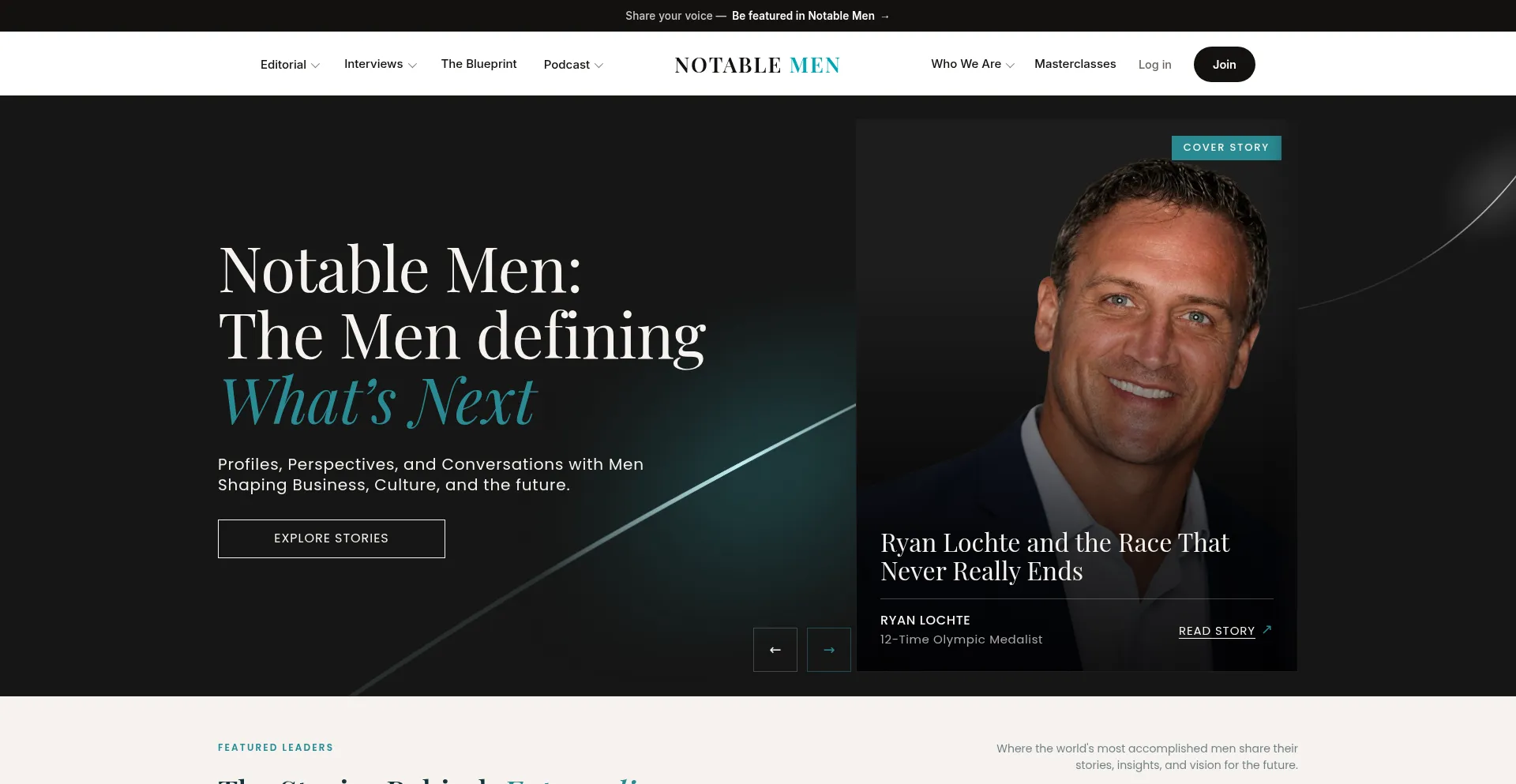Click 'Share your voice' banner text
The height and width of the screenshot is (784, 1516).
pos(669,16)
